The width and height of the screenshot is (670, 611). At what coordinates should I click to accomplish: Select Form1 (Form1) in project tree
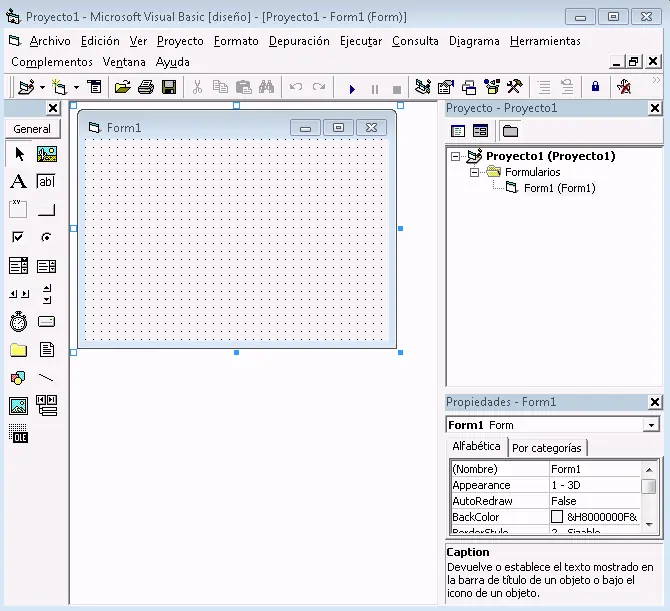(559, 188)
